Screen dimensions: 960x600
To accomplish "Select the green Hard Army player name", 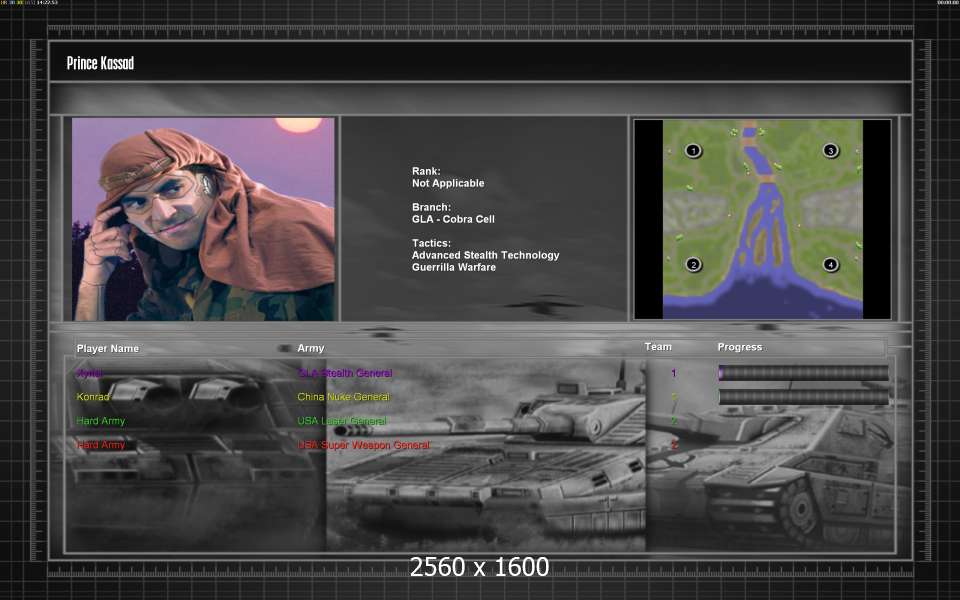I will click(100, 421).
